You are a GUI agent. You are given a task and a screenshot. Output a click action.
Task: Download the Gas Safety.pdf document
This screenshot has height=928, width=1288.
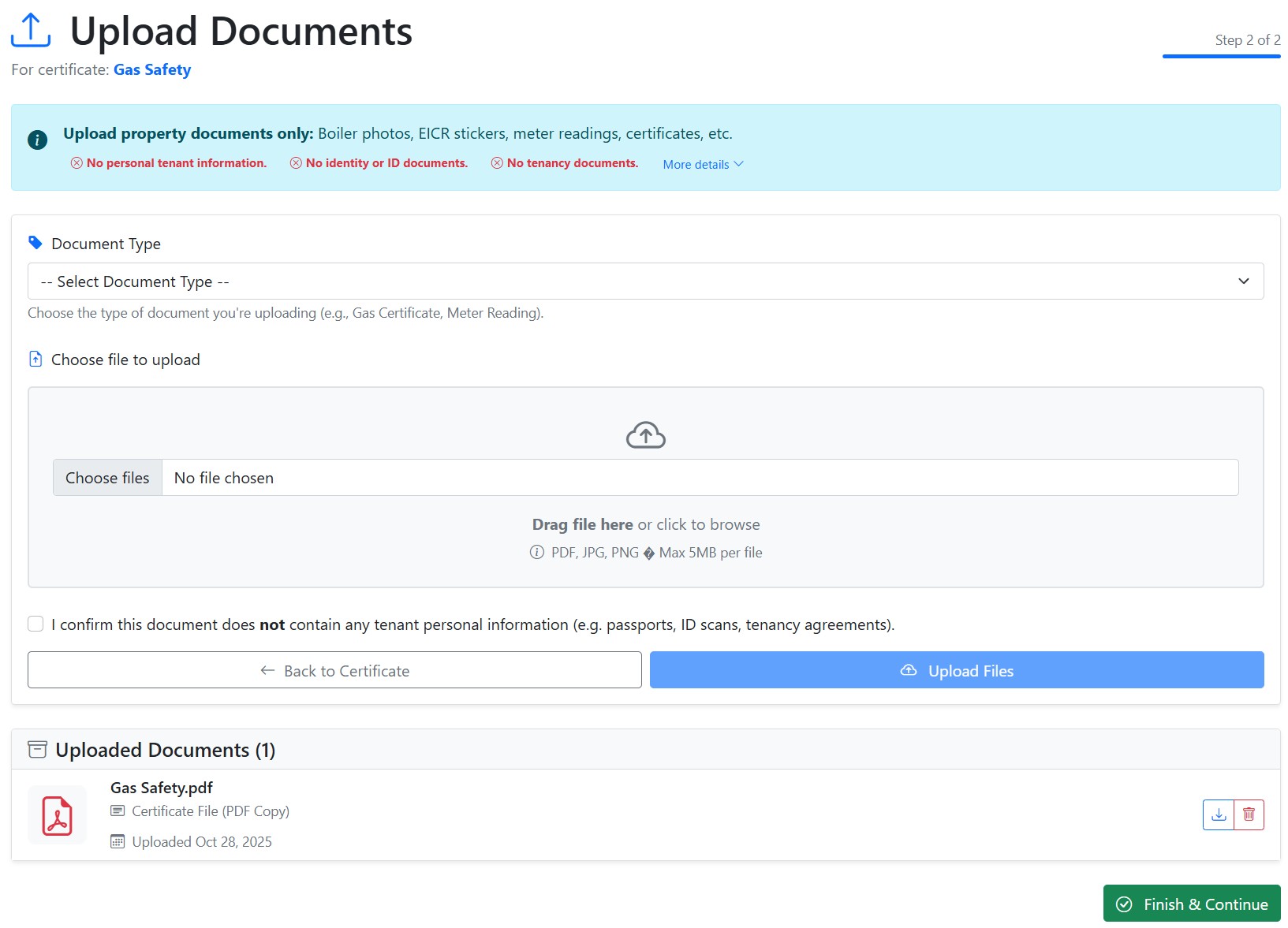coord(1217,814)
